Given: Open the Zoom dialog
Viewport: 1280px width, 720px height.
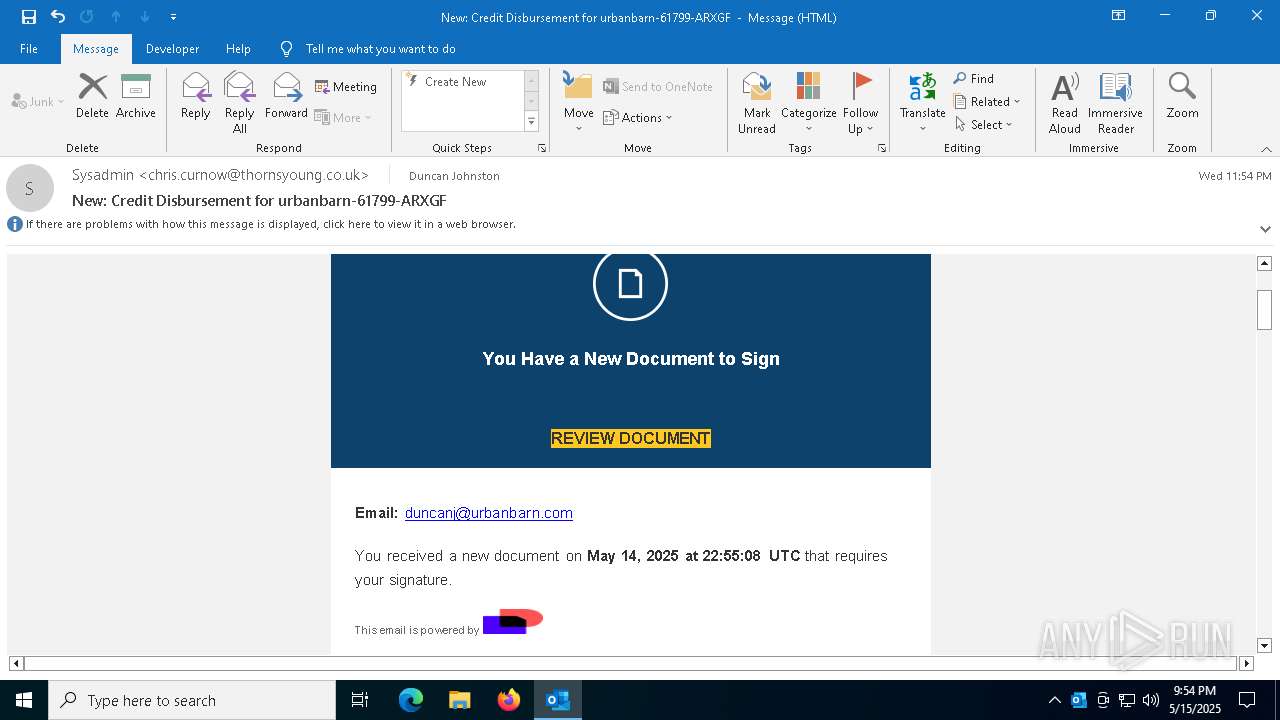Looking at the screenshot, I should pos(1182,97).
